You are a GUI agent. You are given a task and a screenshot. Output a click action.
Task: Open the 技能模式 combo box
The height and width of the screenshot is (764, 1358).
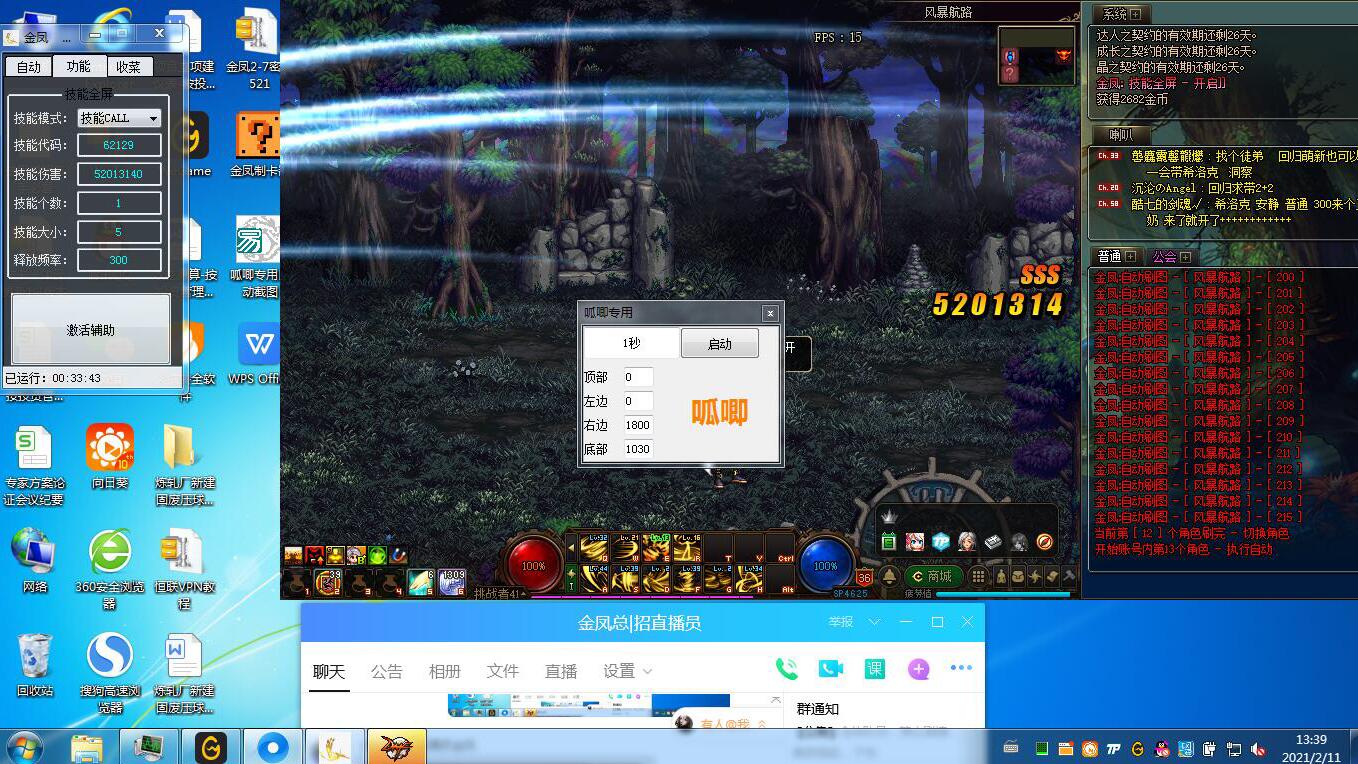click(119, 118)
